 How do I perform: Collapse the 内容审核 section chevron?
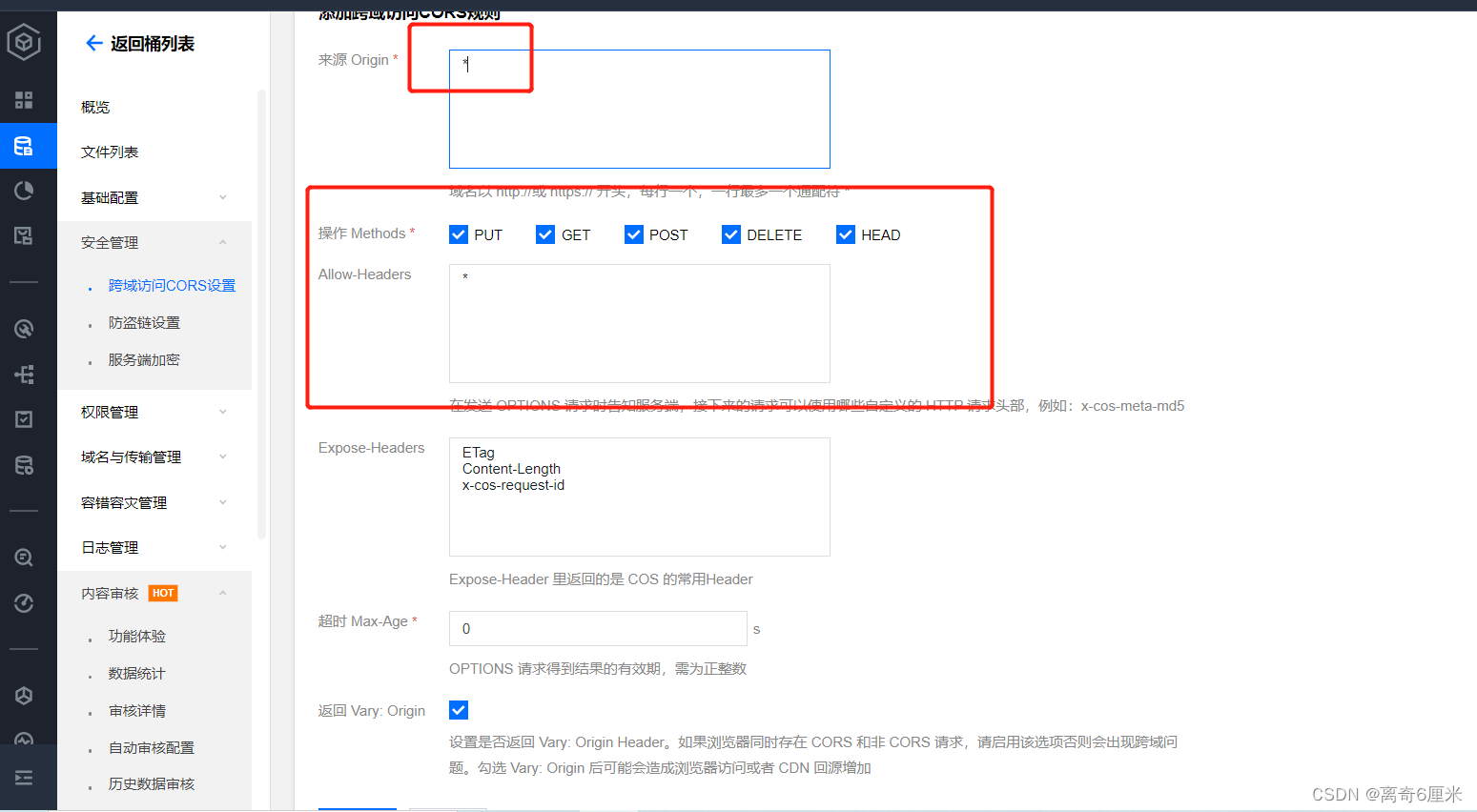coord(223,593)
